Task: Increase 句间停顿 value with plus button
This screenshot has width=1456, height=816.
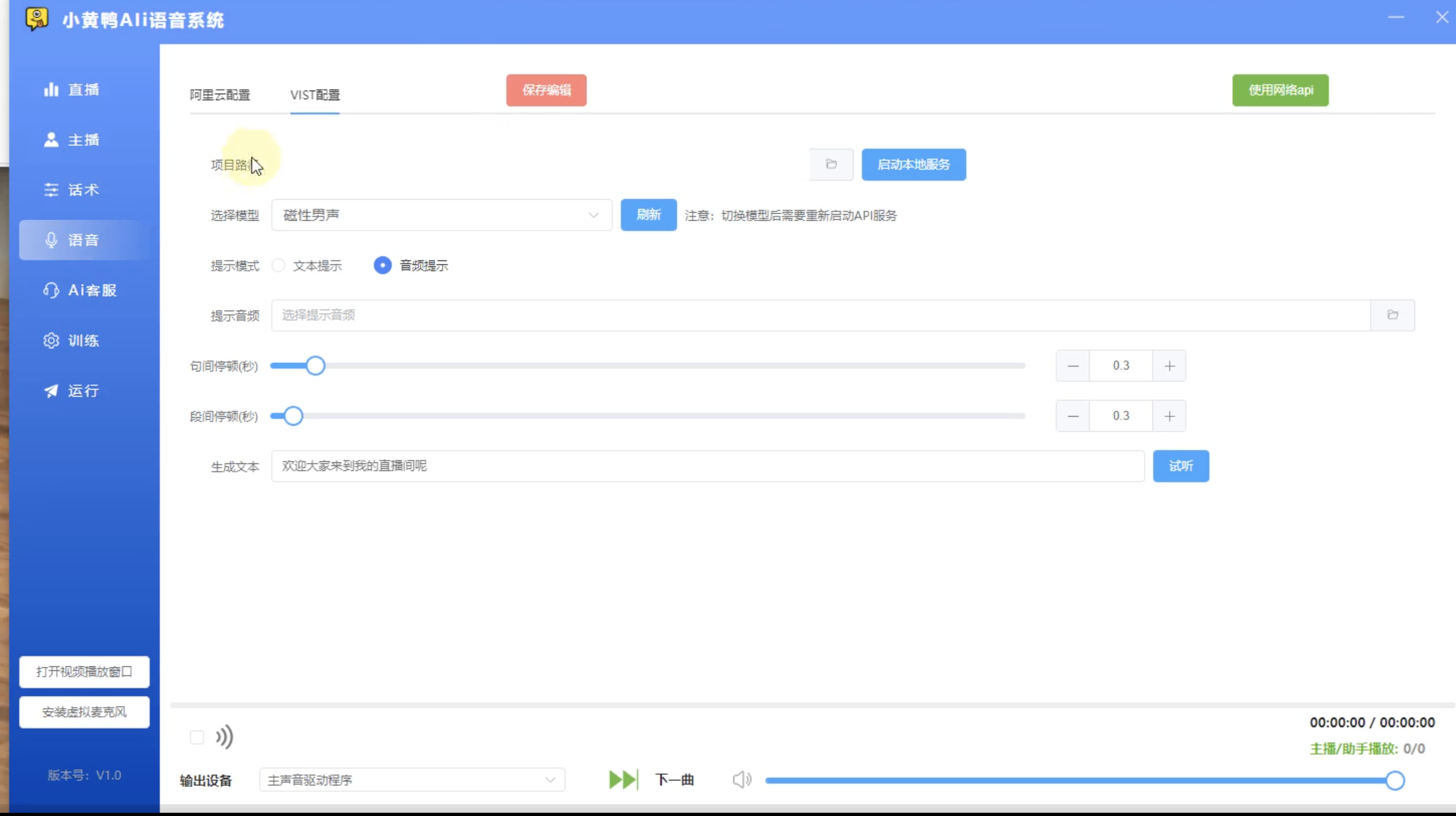Action: (x=1169, y=366)
